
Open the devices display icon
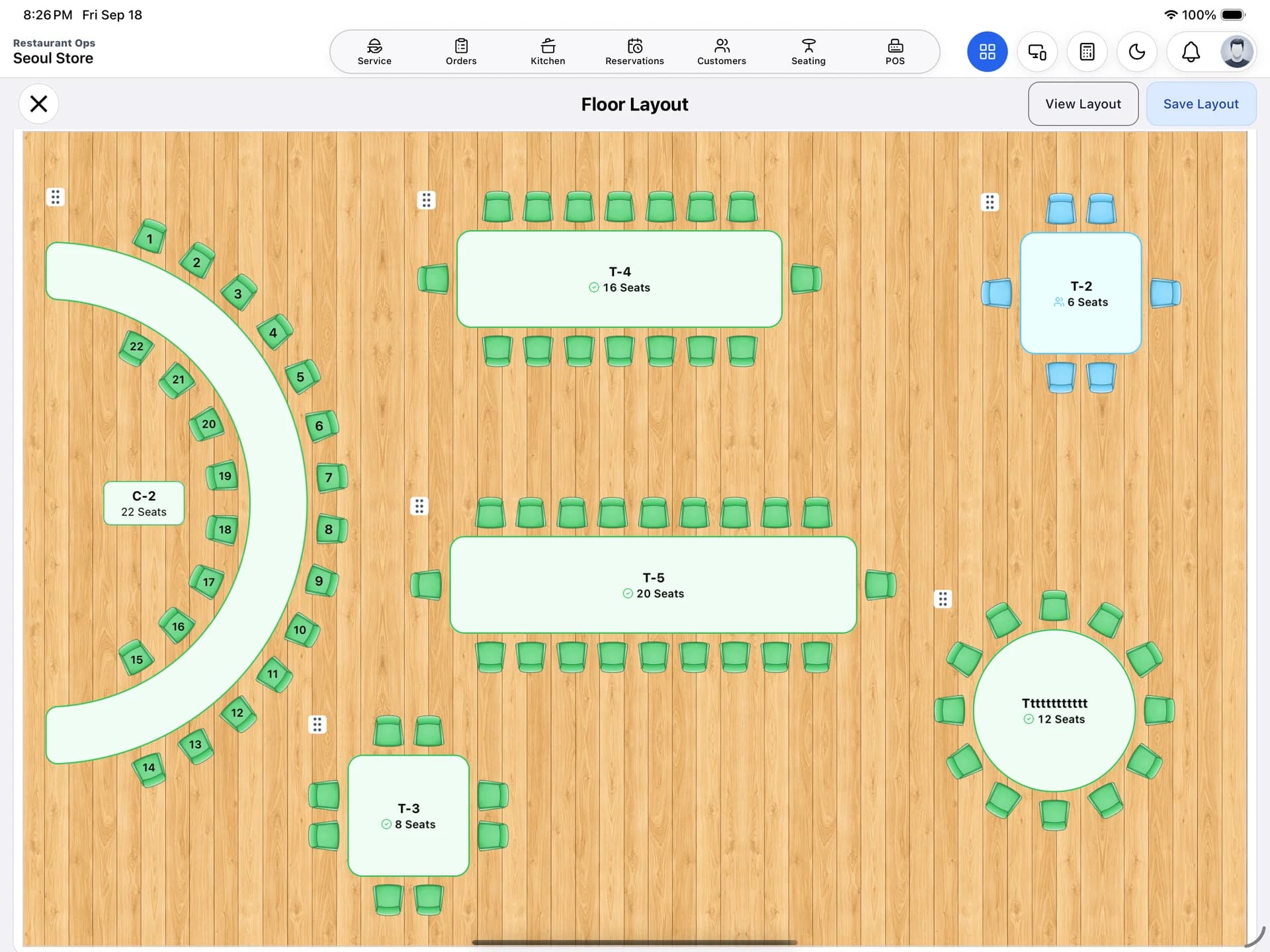1037,52
